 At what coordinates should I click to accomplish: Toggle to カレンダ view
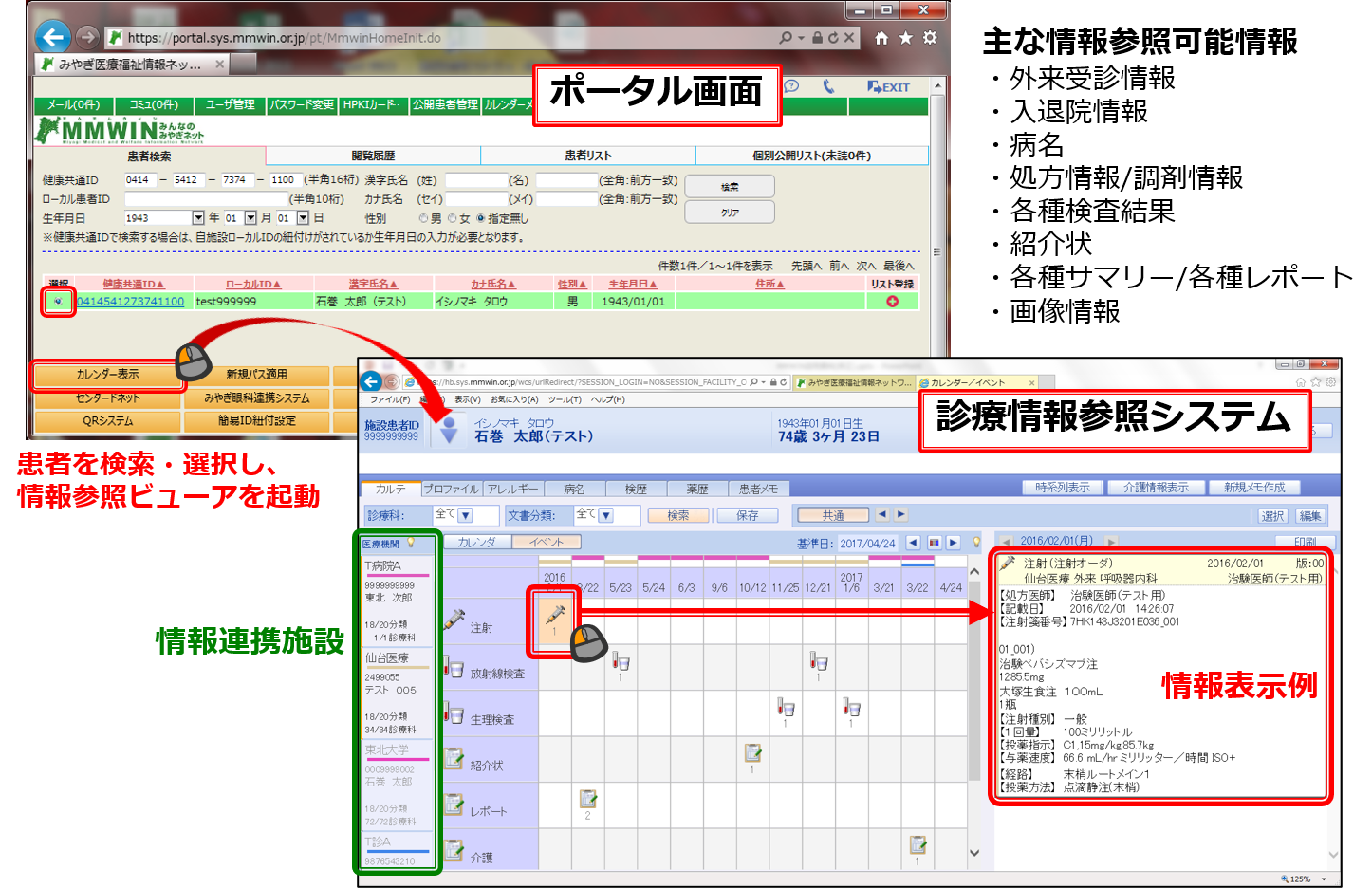pos(477,543)
